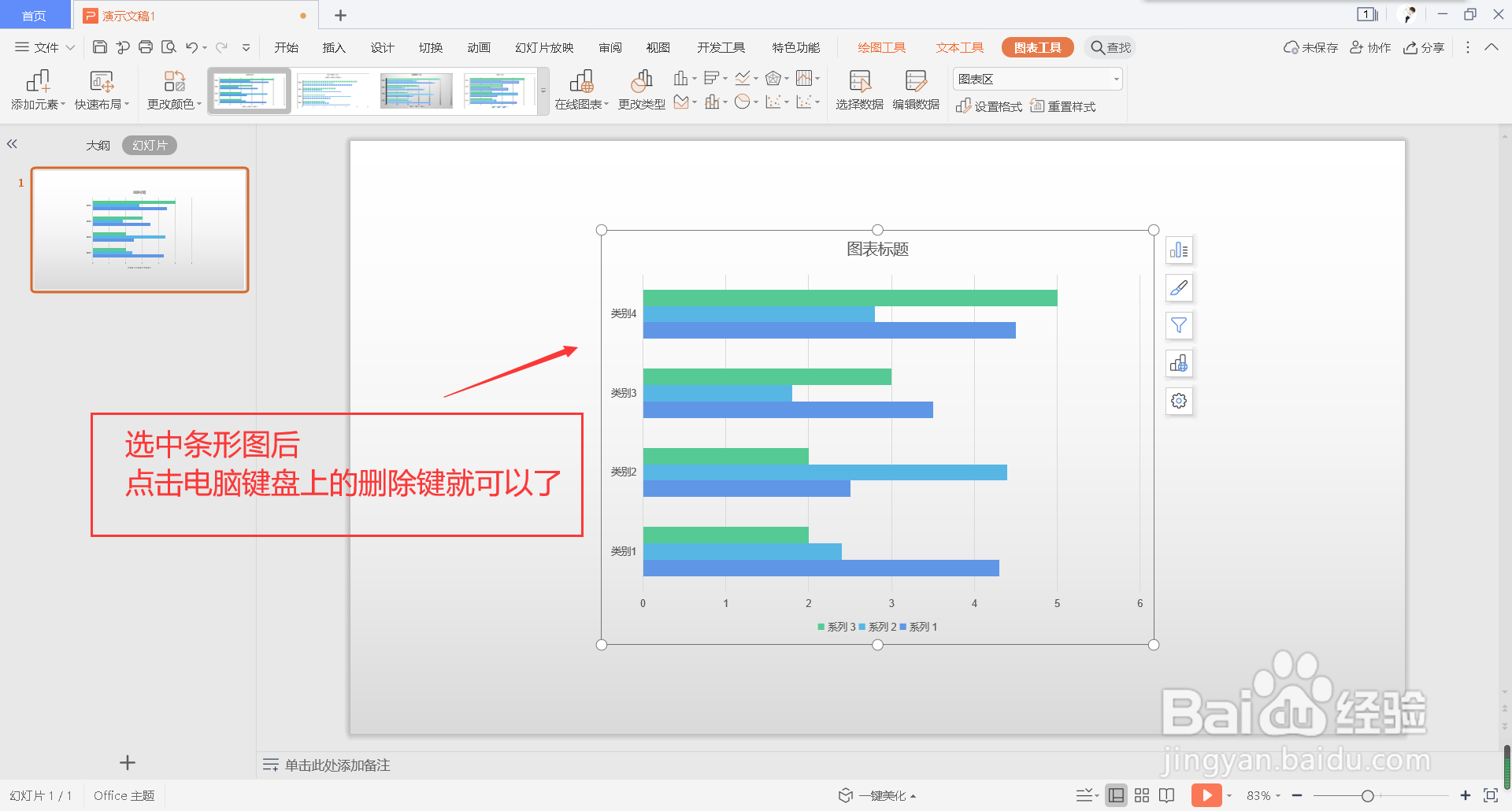The width and height of the screenshot is (1512, 811).
Task: Click 重置样式 button
Action: (x=1062, y=106)
